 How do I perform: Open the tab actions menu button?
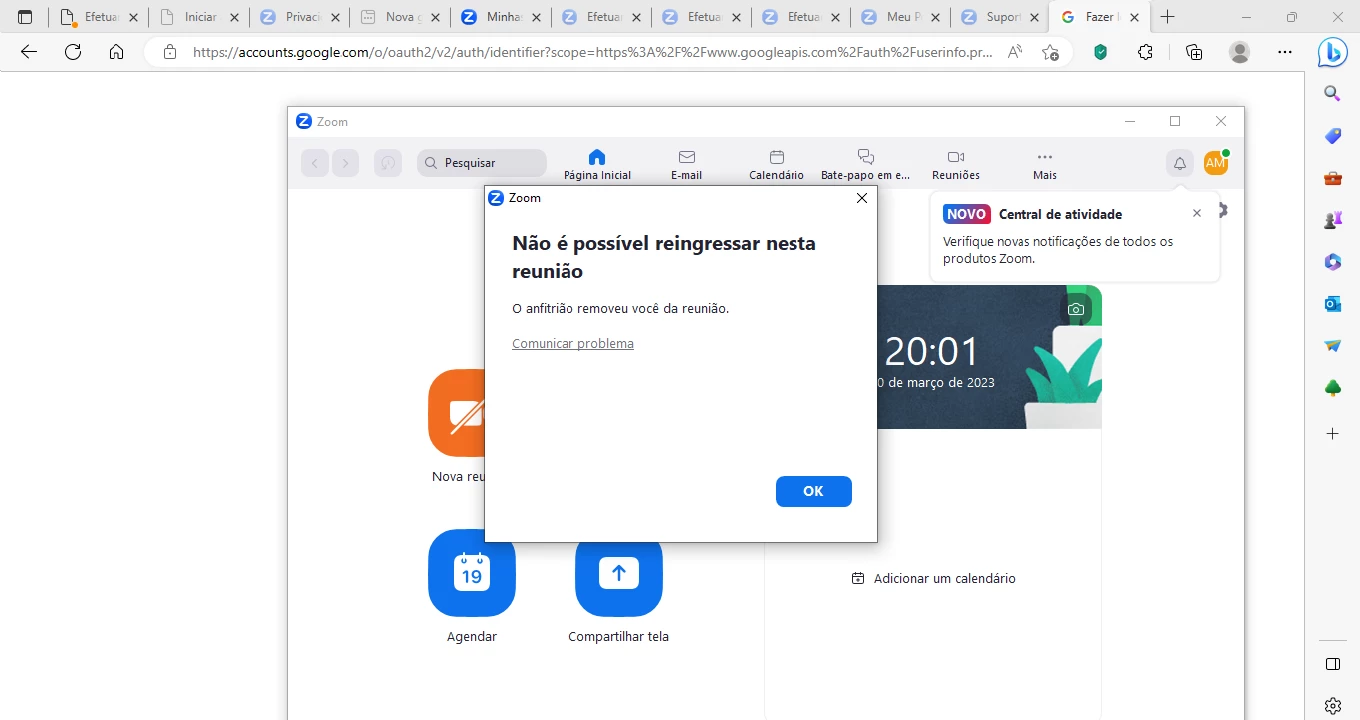pos(25,17)
